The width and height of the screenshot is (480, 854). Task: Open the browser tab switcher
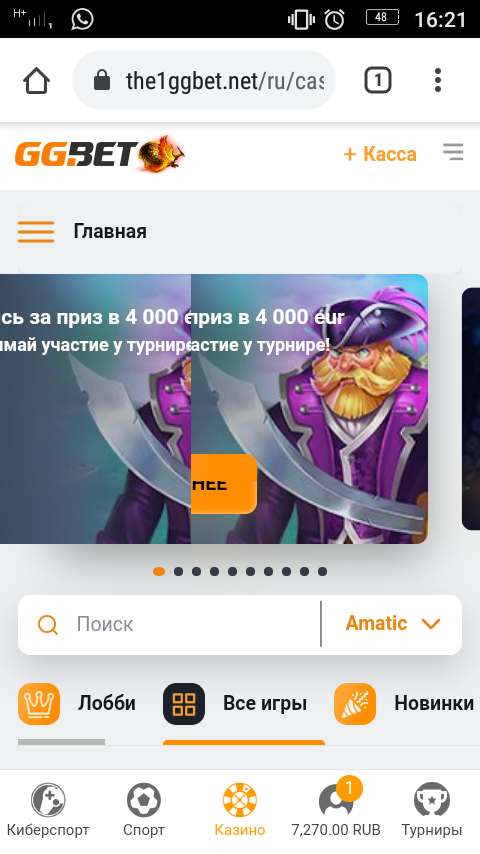[x=378, y=81]
